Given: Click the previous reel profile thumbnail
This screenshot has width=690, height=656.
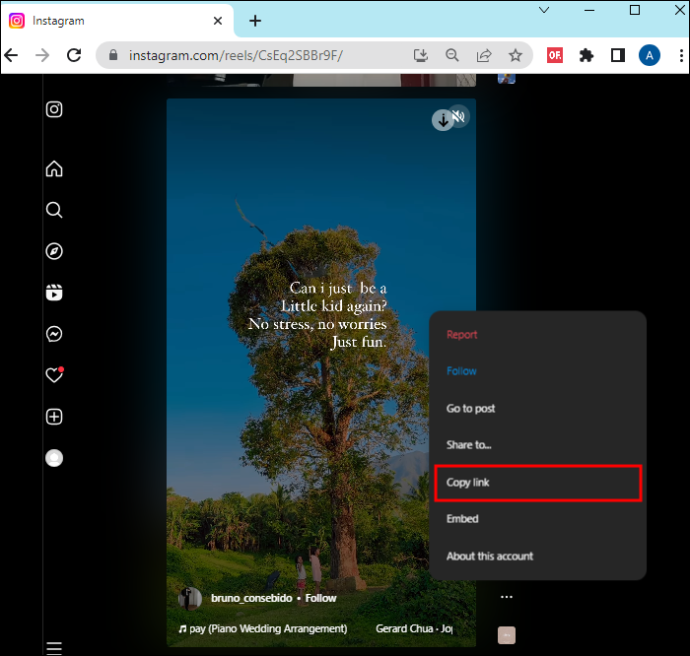Looking at the screenshot, I should pyautogui.click(x=506, y=78).
